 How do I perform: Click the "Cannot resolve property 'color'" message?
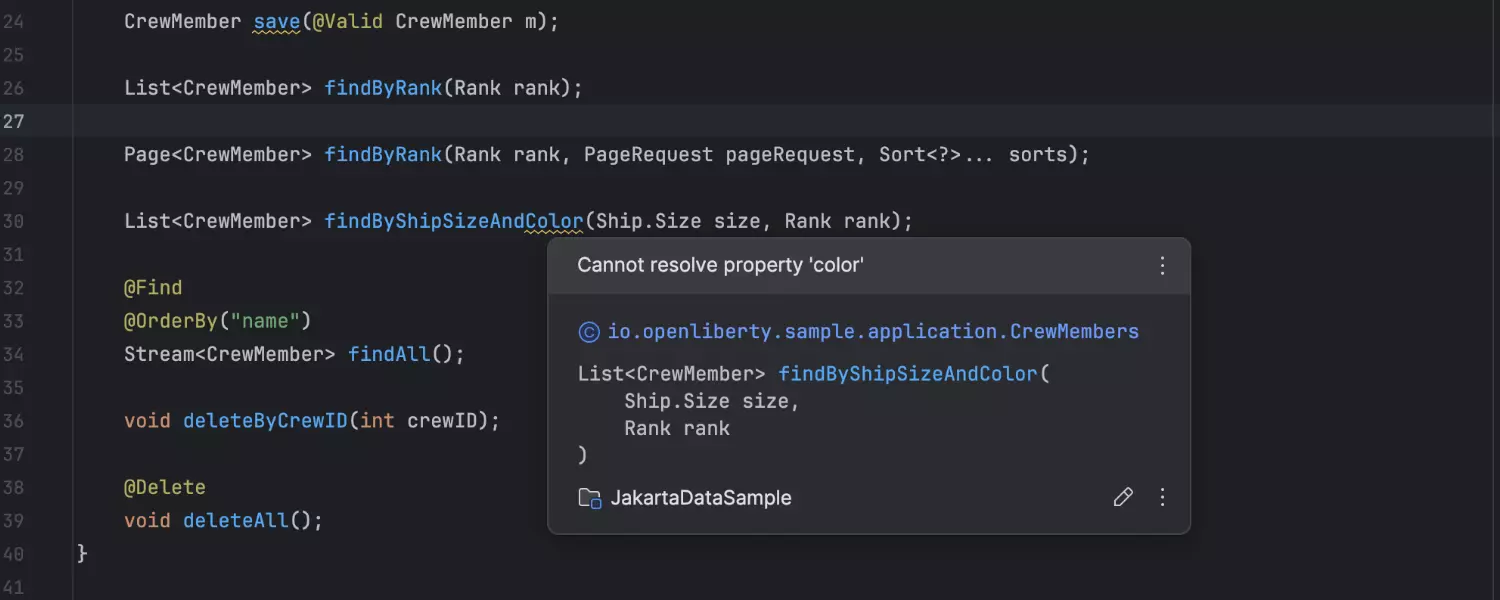[720, 266]
